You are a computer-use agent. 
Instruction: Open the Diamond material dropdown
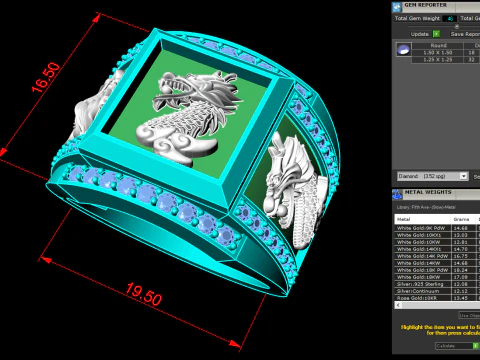coord(432,176)
